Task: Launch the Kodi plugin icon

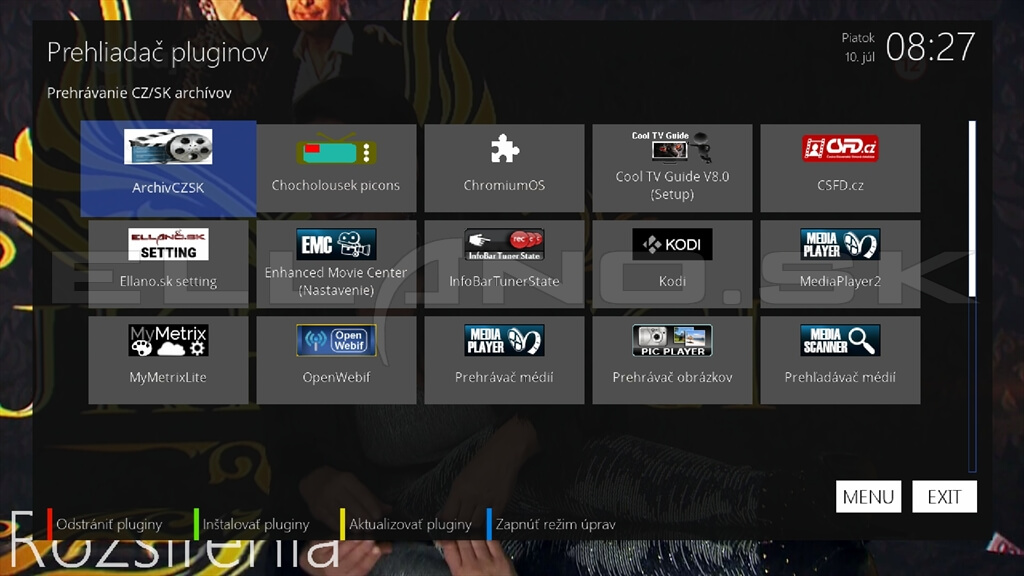Action: click(672, 244)
